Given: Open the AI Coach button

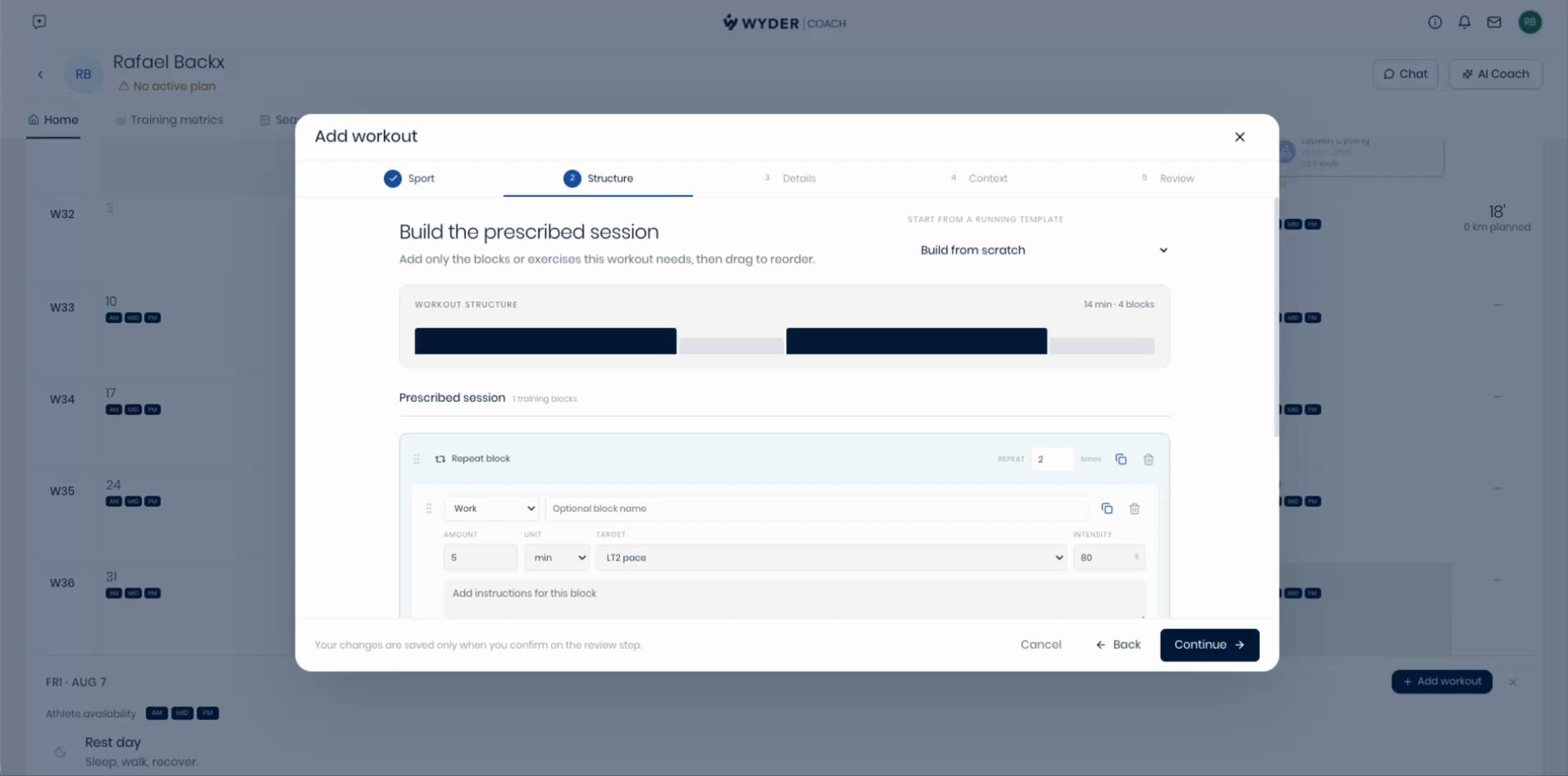Looking at the screenshot, I should coord(1496,74).
